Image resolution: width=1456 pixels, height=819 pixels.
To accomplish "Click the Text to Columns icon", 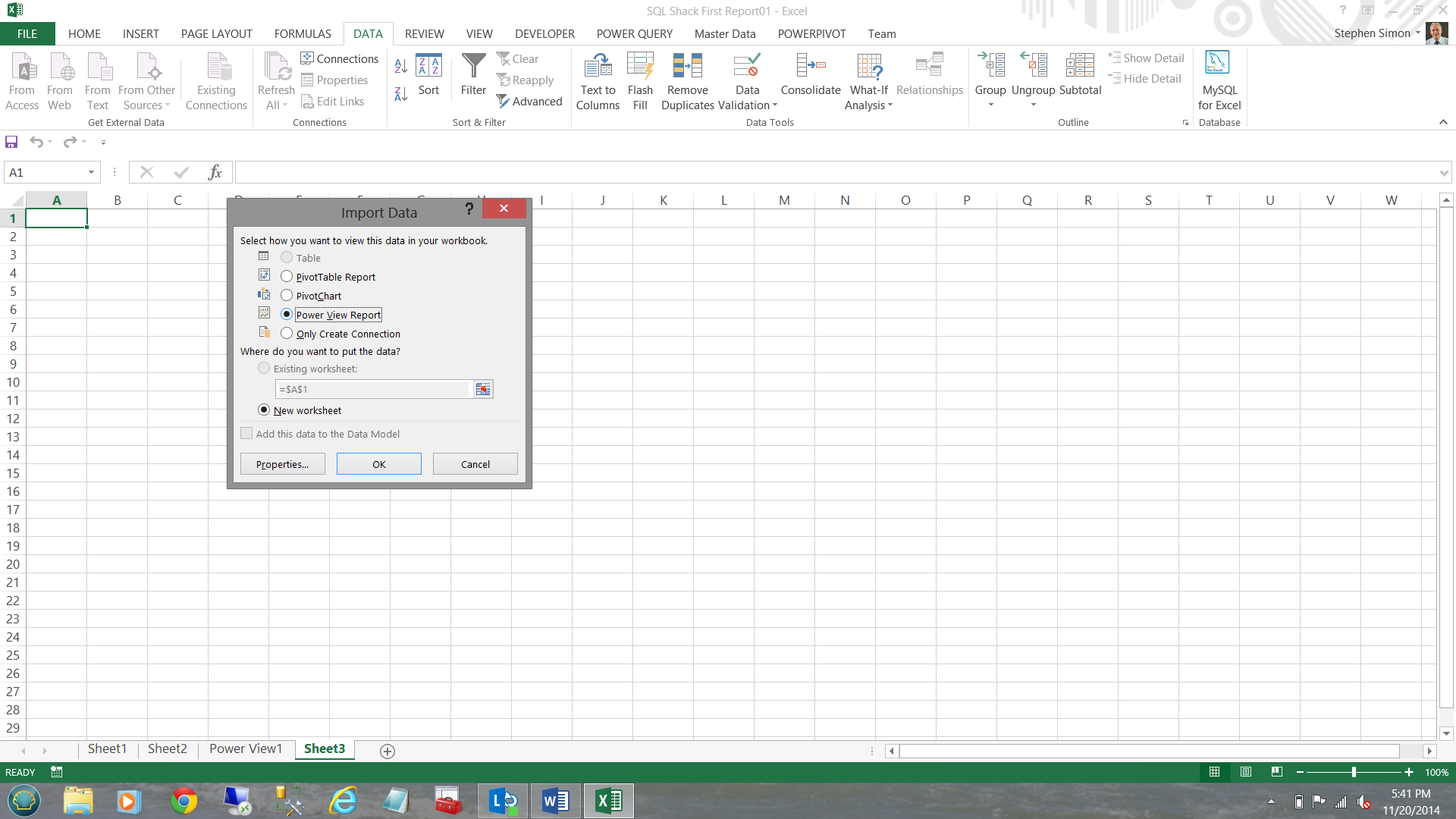I will pos(598,66).
